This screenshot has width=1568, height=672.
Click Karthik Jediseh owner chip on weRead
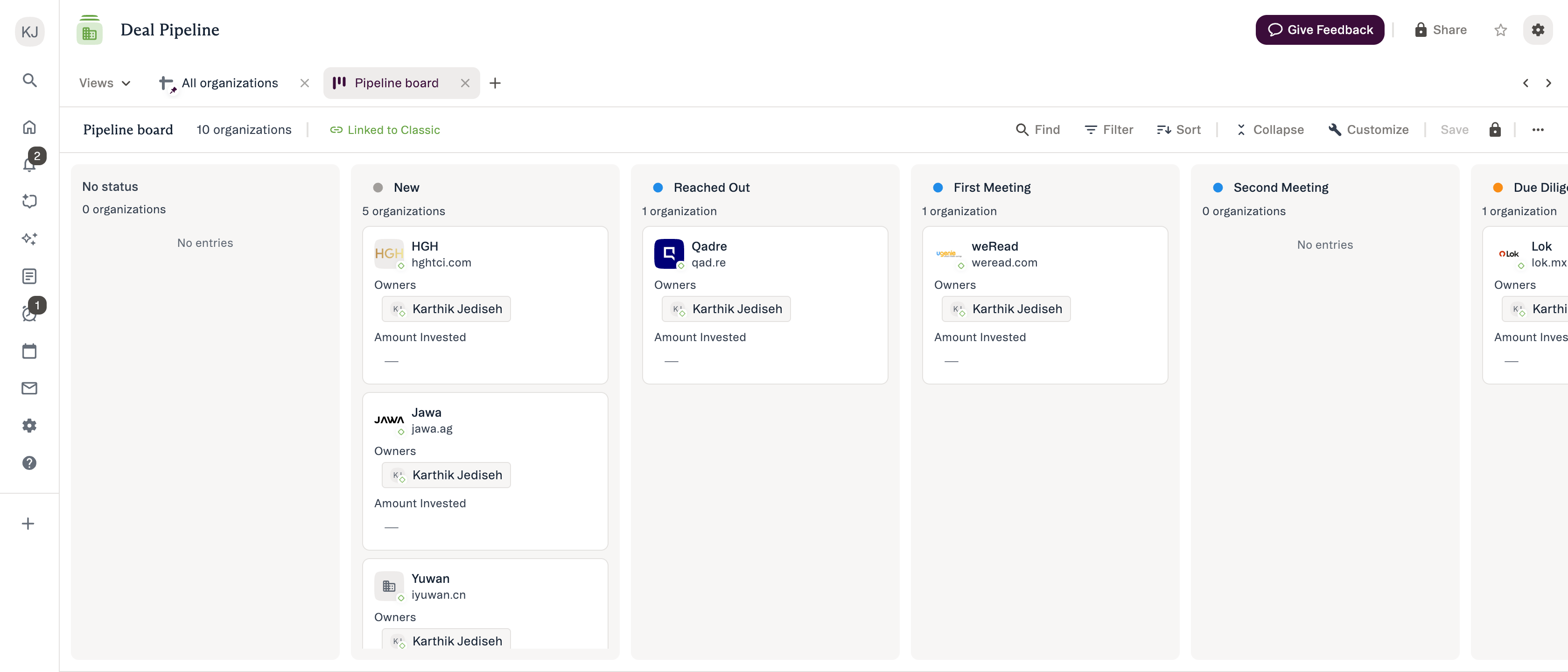(x=1006, y=309)
